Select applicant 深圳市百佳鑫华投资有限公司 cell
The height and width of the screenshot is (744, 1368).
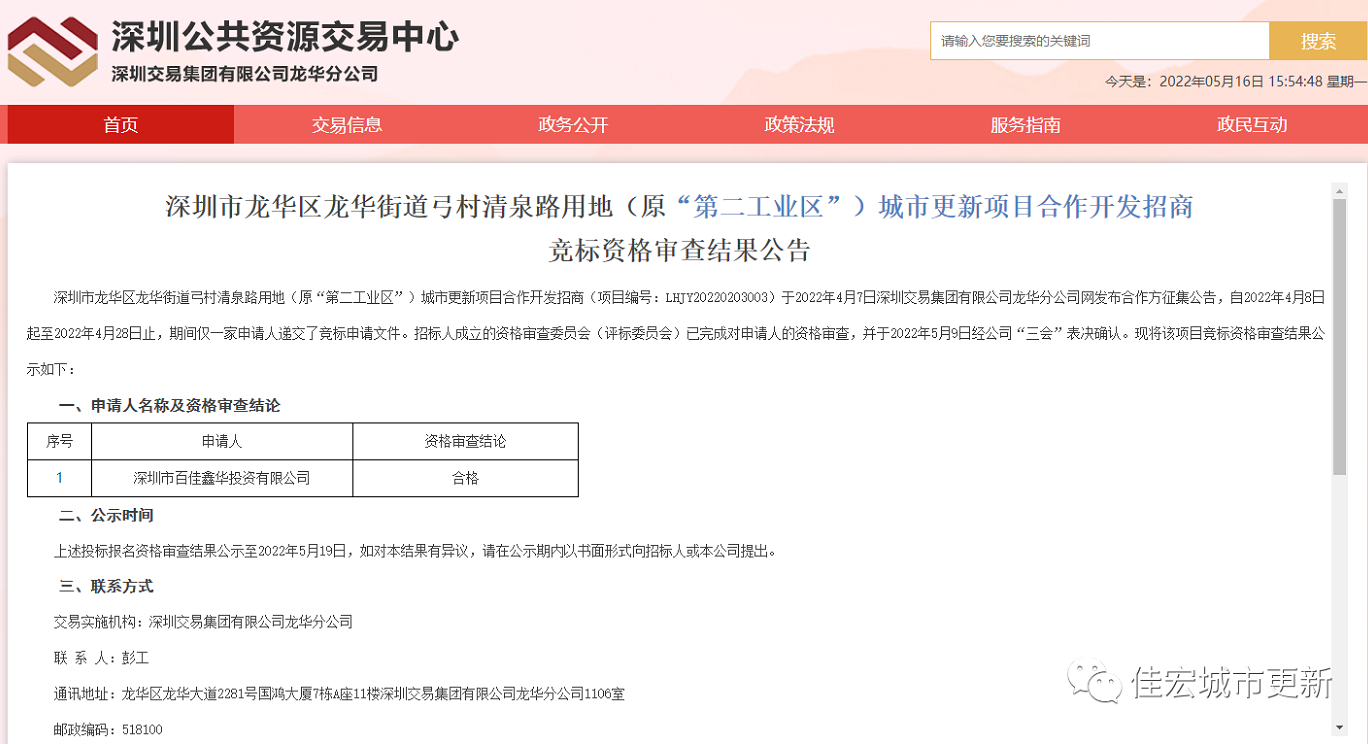222,478
